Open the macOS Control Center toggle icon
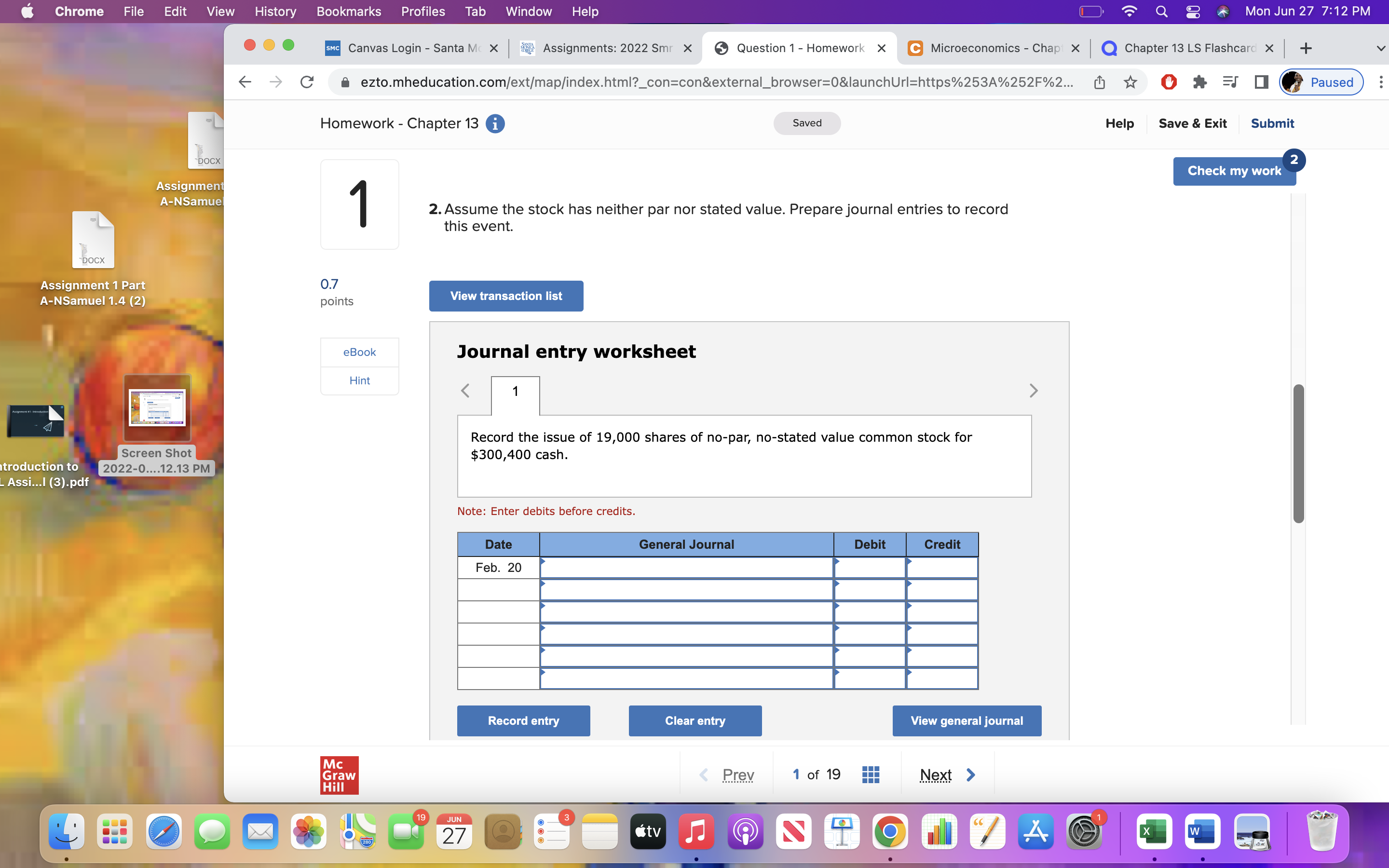The image size is (1389, 868). coord(1193,12)
